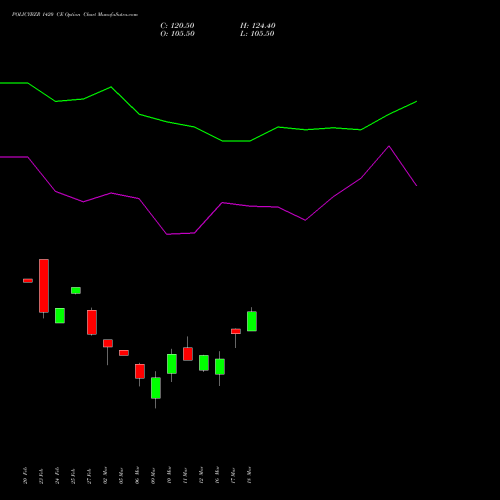The height and width of the screenshot is (500, 500).
Task: Select the 23 Feb date label
Action: coord(42,476)
